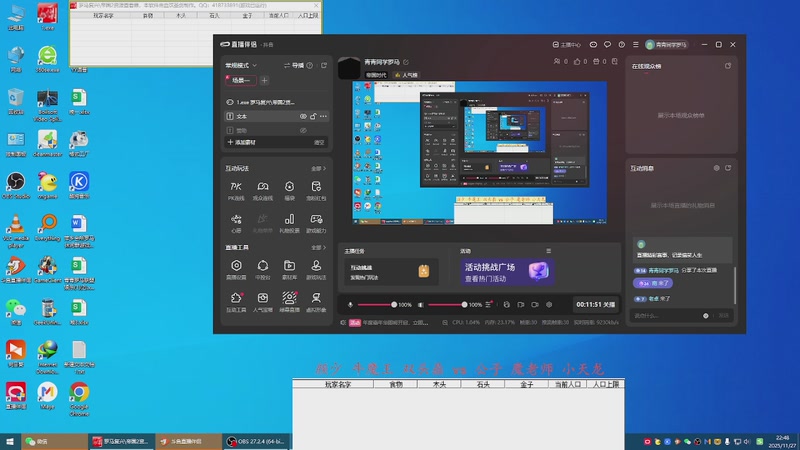Click the camera icon in the control bar
This screenshot has height=450, width=800.
535,305
